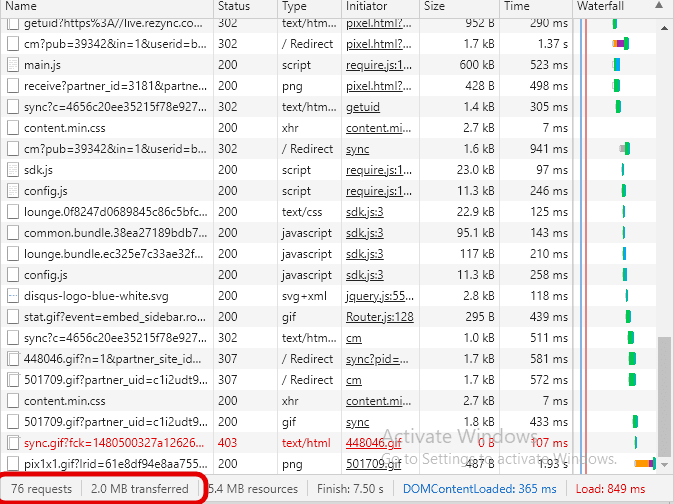Select the main.js request name
The image size is (674, 504).
(x=42, y=65)
